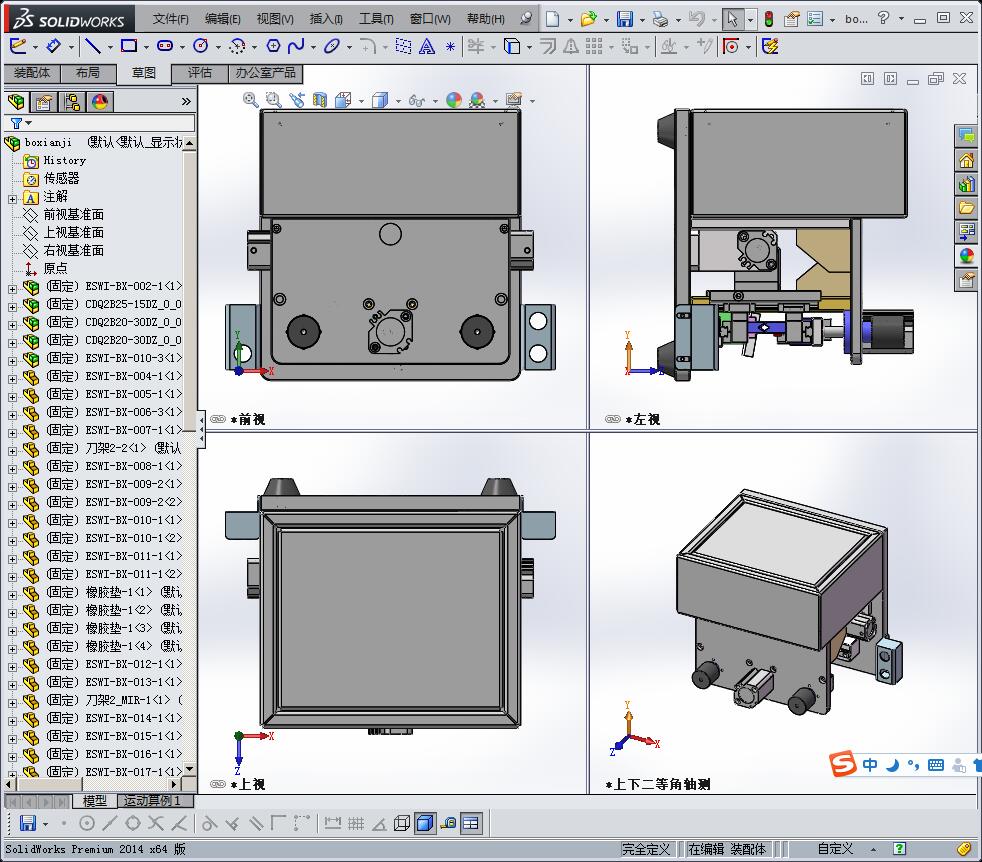Click the measure tape icon in bottom toolbar
This screenshot has width=982, height=862.
448,823
